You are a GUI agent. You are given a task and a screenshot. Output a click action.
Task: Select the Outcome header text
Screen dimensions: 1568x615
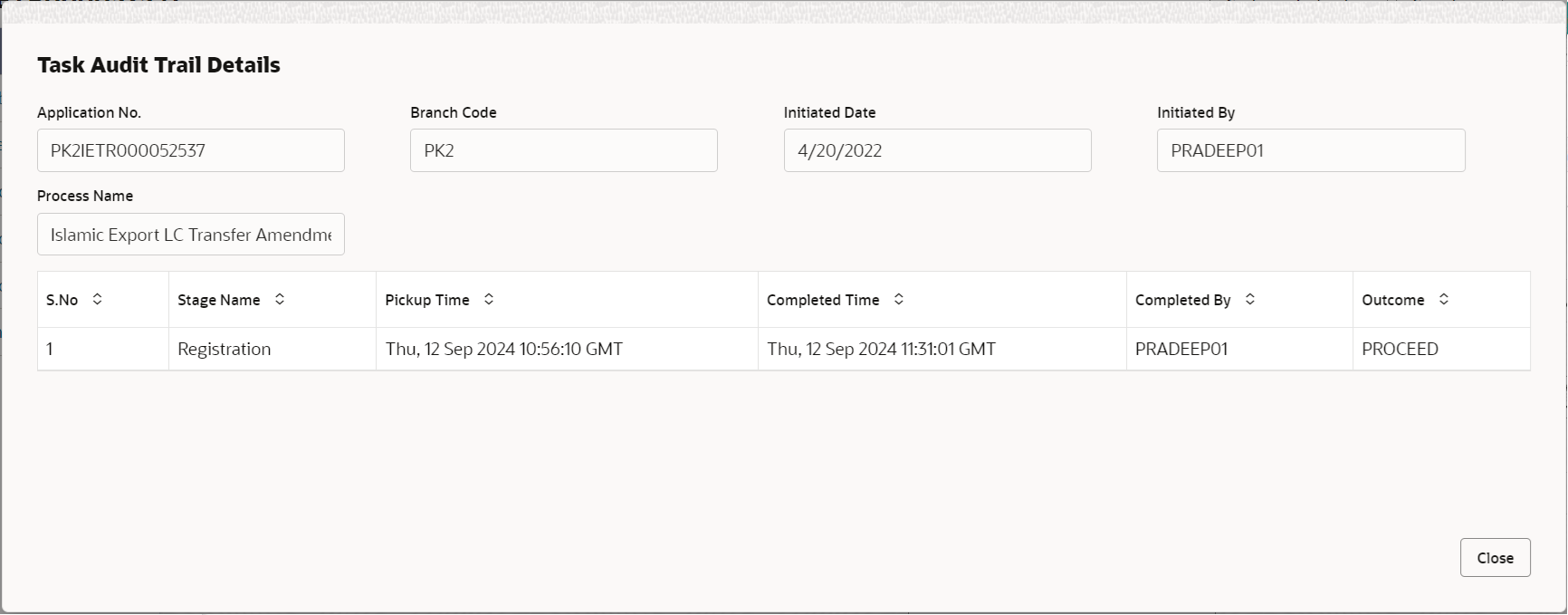pyautogui.click(x=1393, y=300)
